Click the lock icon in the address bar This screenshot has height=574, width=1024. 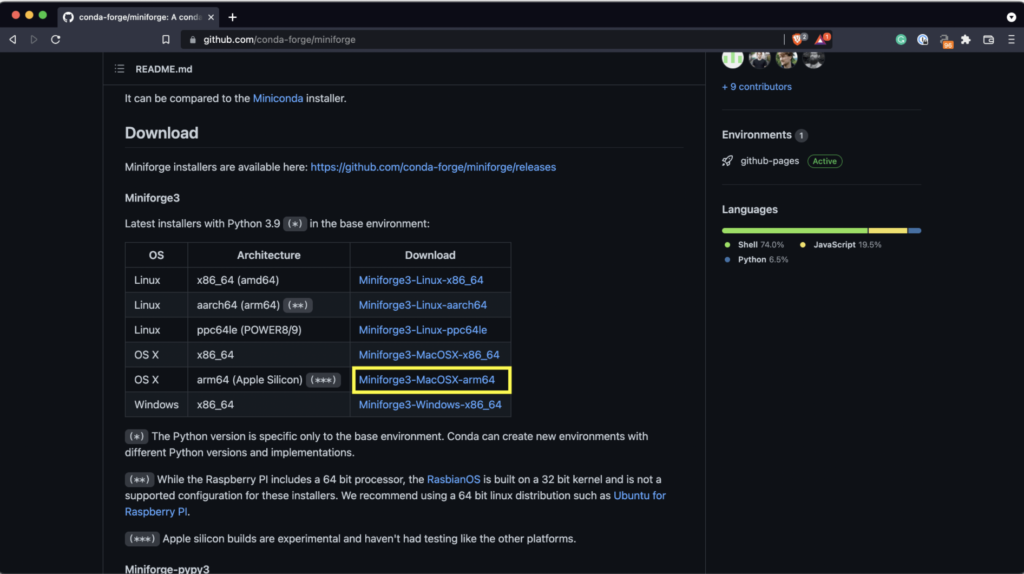tap(192, 40)
